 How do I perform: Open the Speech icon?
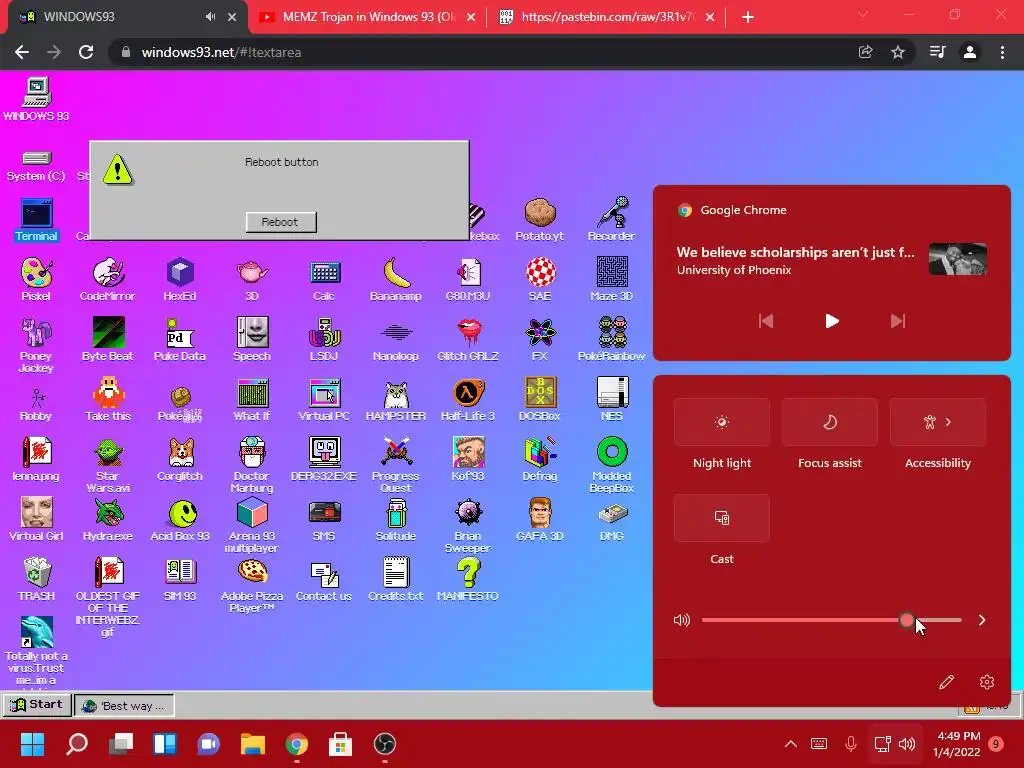click(252, 339)
